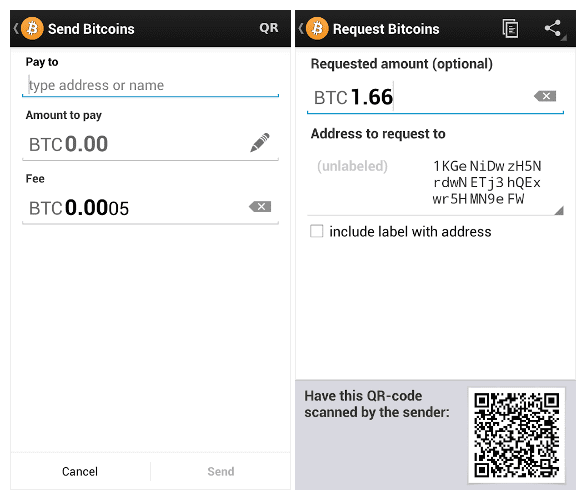Viewport: 585px width, 497px height.
Task: Cancel the Send Bitcoins form
Action: pyautogui.click(x=80, y=471)
